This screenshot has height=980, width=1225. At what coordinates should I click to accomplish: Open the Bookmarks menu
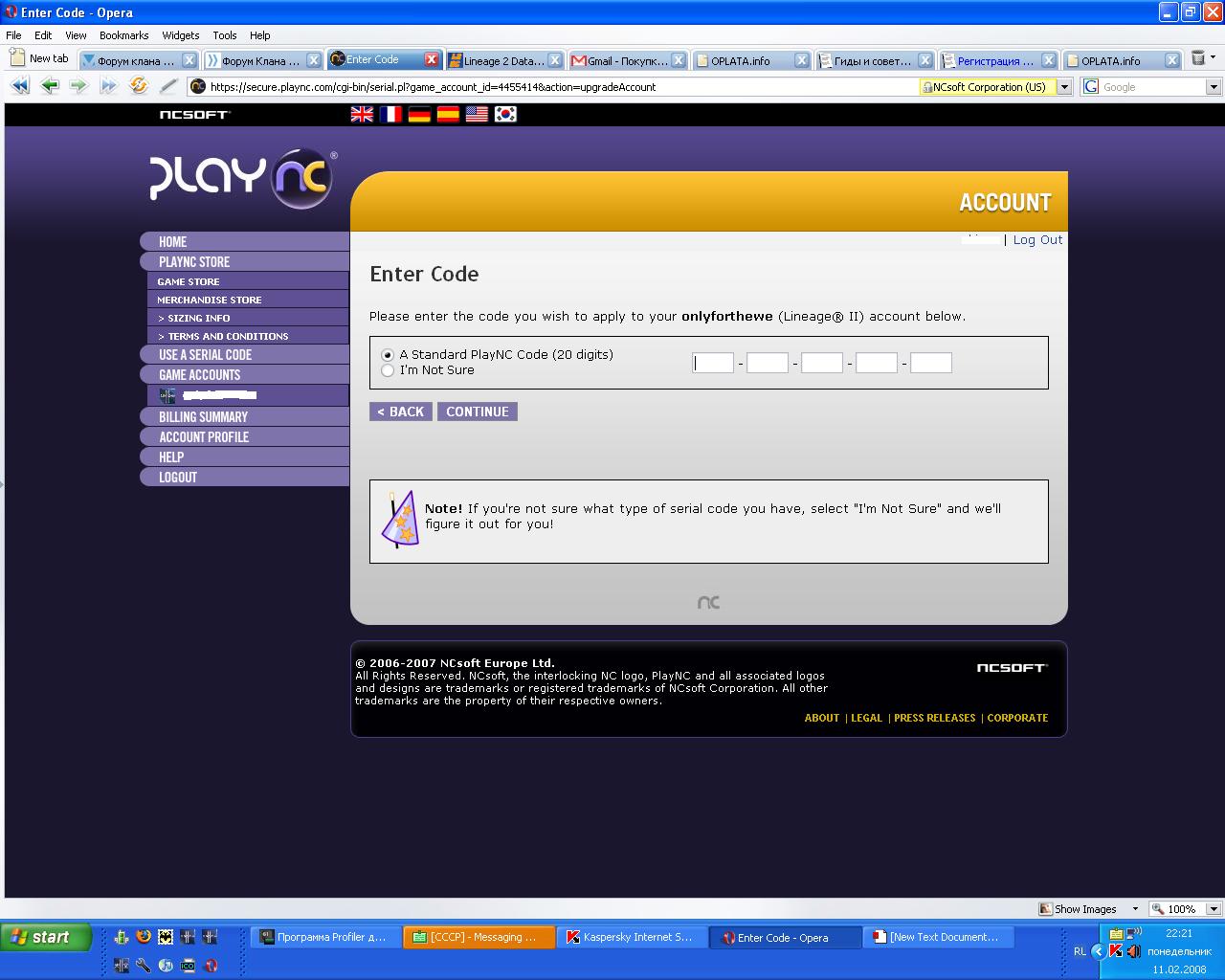click(123, 35)
